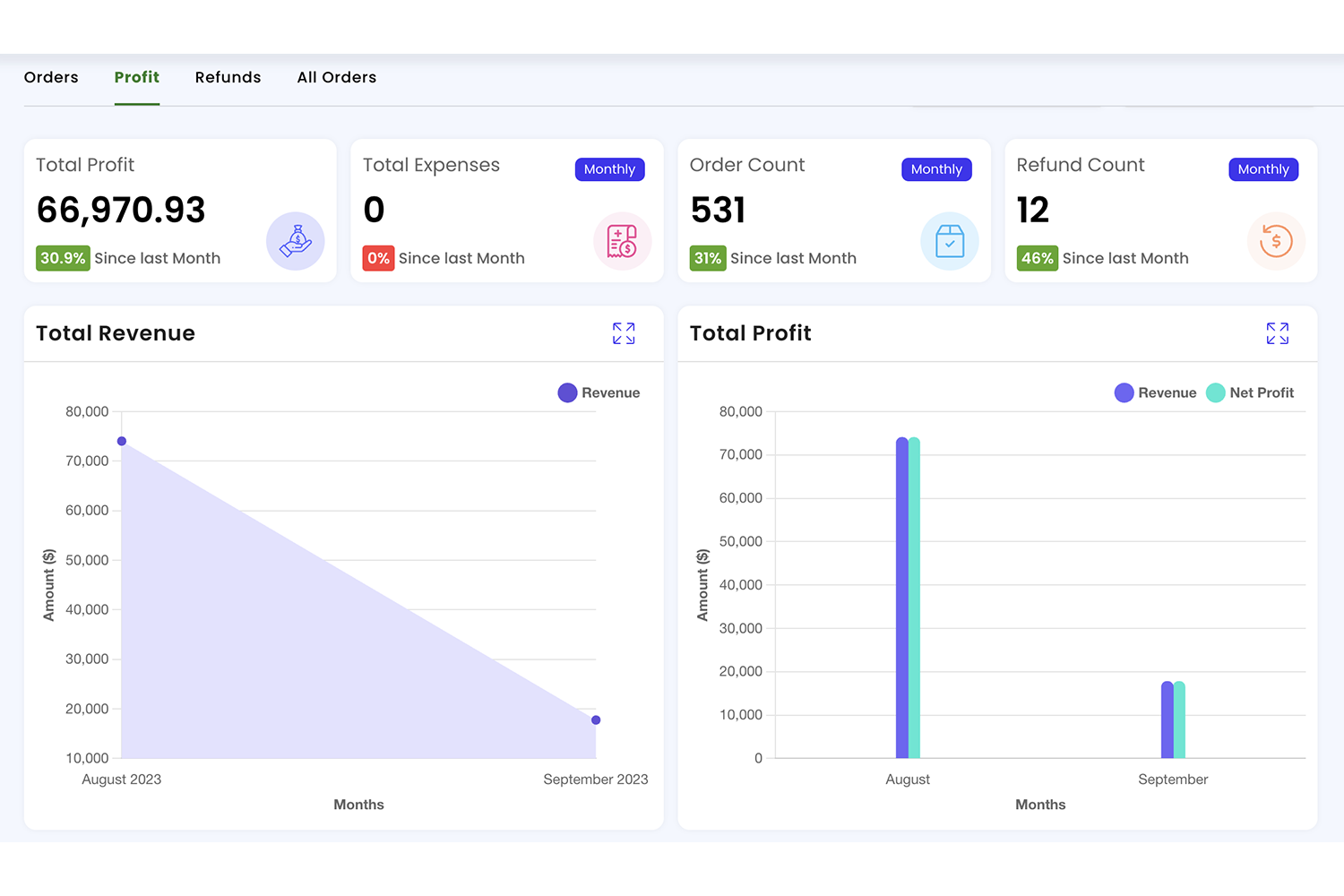
Task: Click the invoice icon on Total Expenses
Action: pos(623,241)
